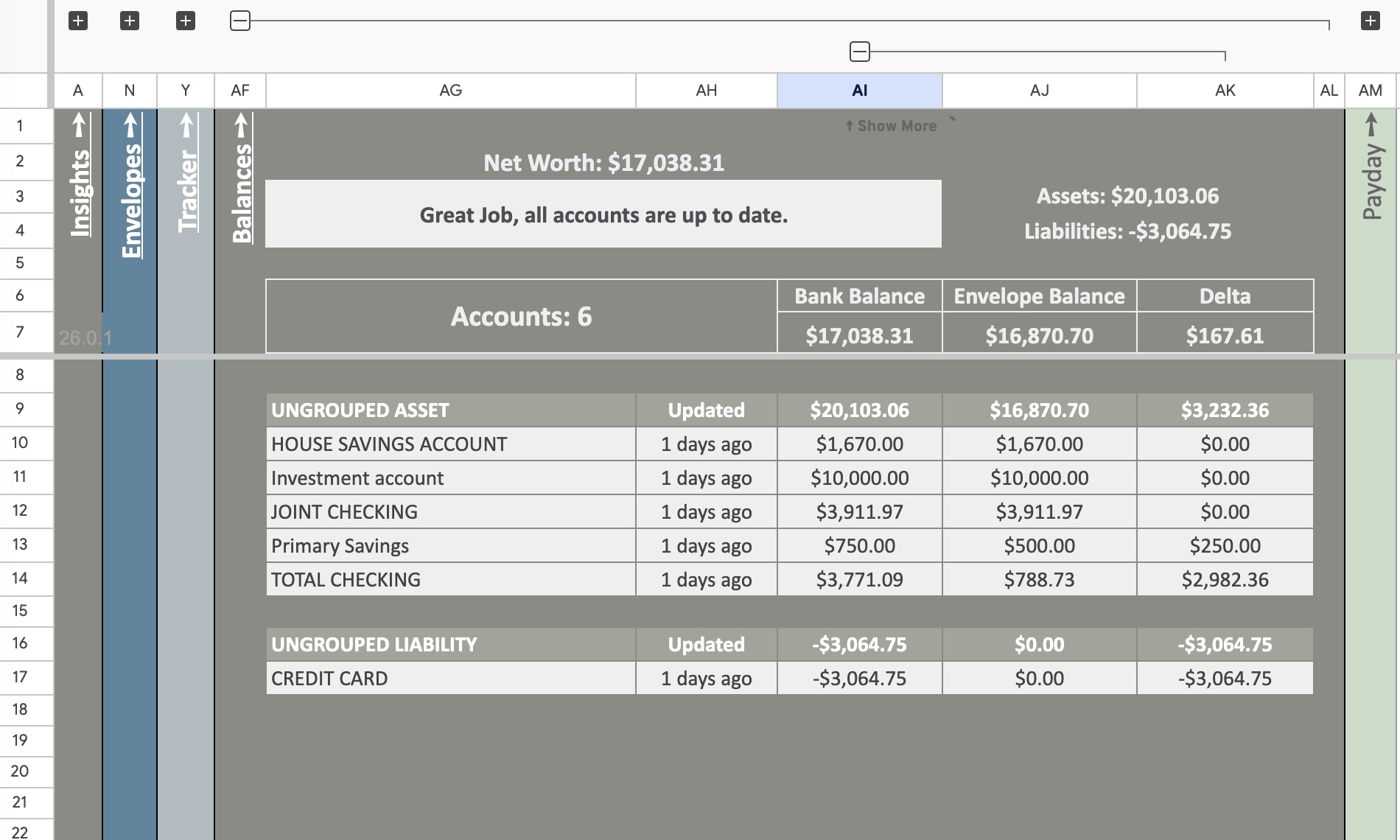Click the Show More label
Image resolution: width=1400 pixels, height=840 pixels.
[x=891, y=126]
